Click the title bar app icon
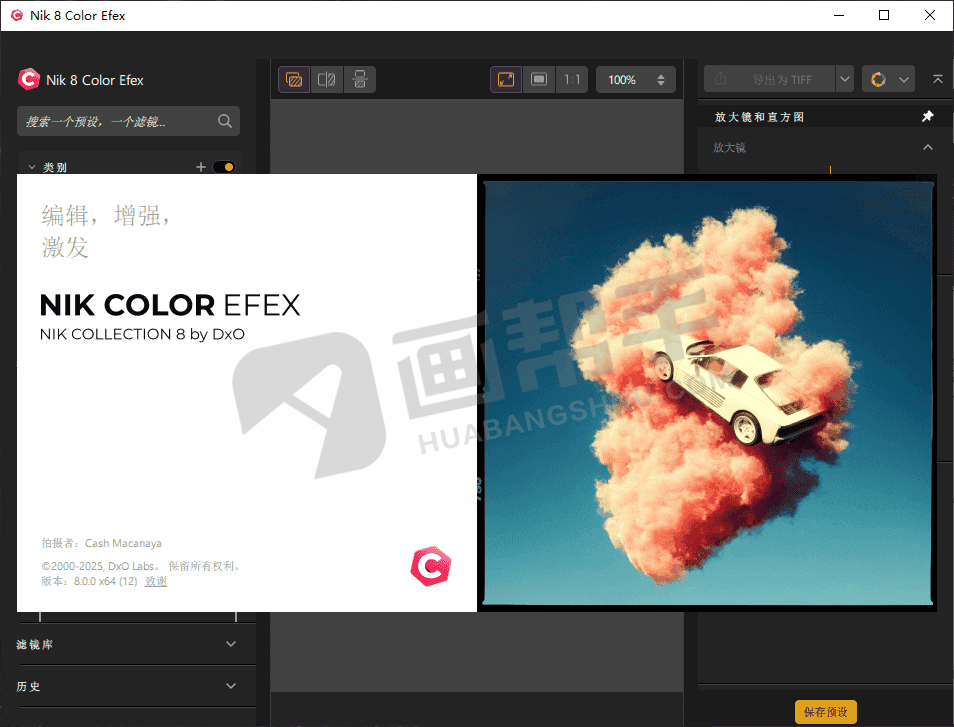The image size is (954, 727). [16, 15]
